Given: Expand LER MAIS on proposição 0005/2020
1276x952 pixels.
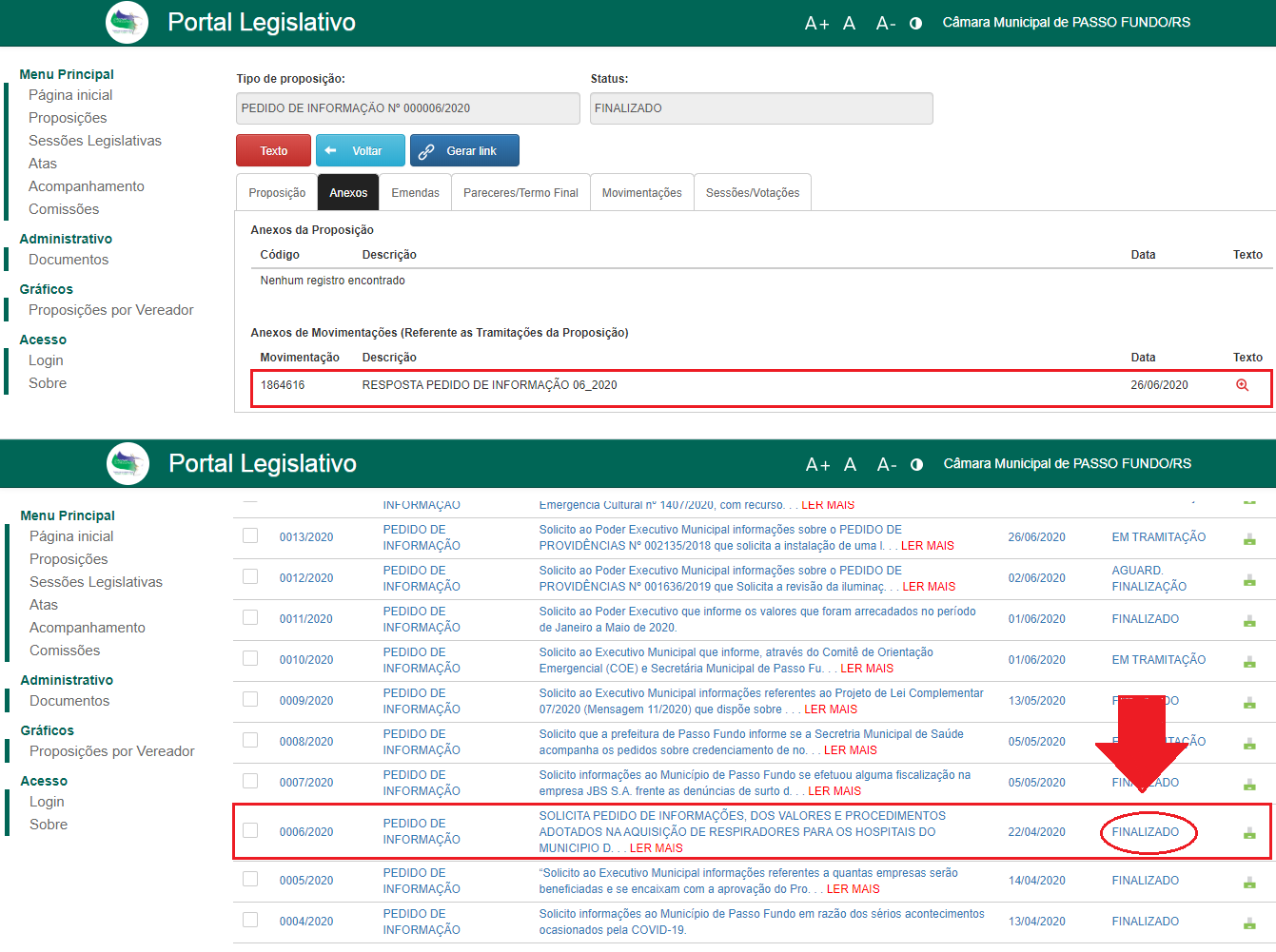Looking at the screenshot, I should [853, 889].
